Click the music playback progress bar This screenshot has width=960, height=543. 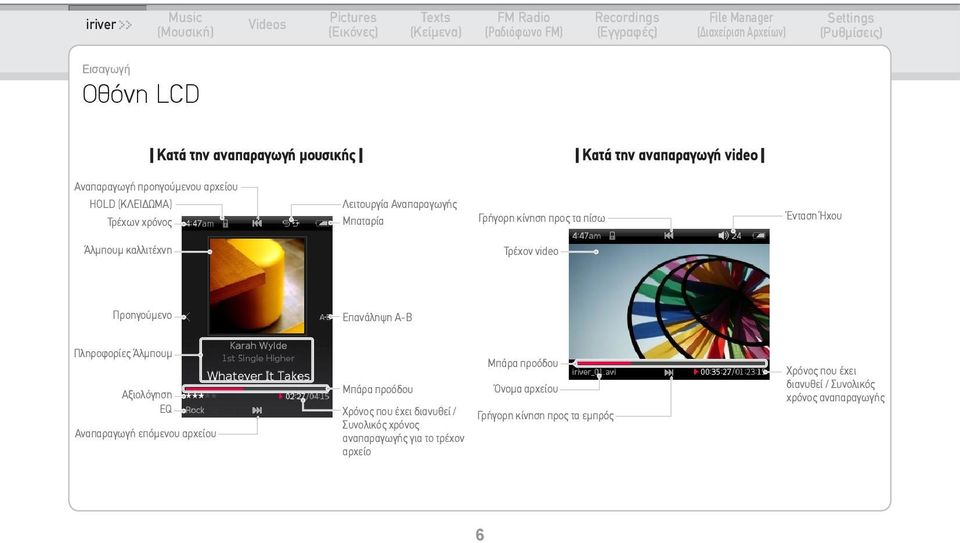coord(257,389)
